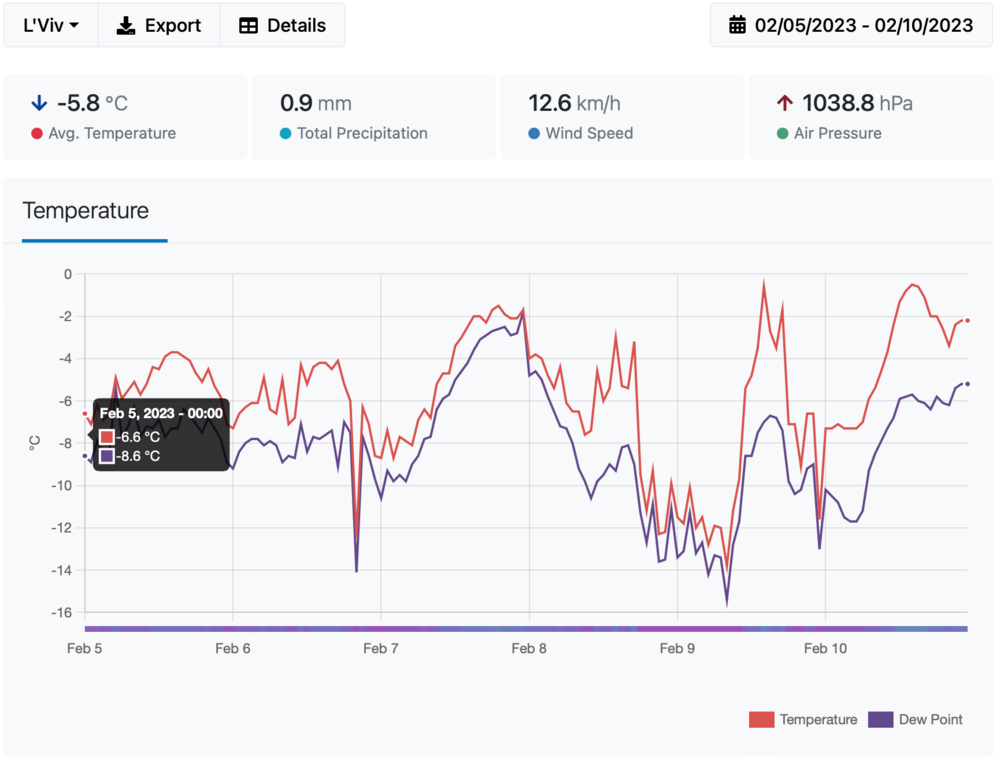This screenshot has width=1000, height=767.
Task: Click the blue down arrow beside temperature
Action: coord(39,103)
